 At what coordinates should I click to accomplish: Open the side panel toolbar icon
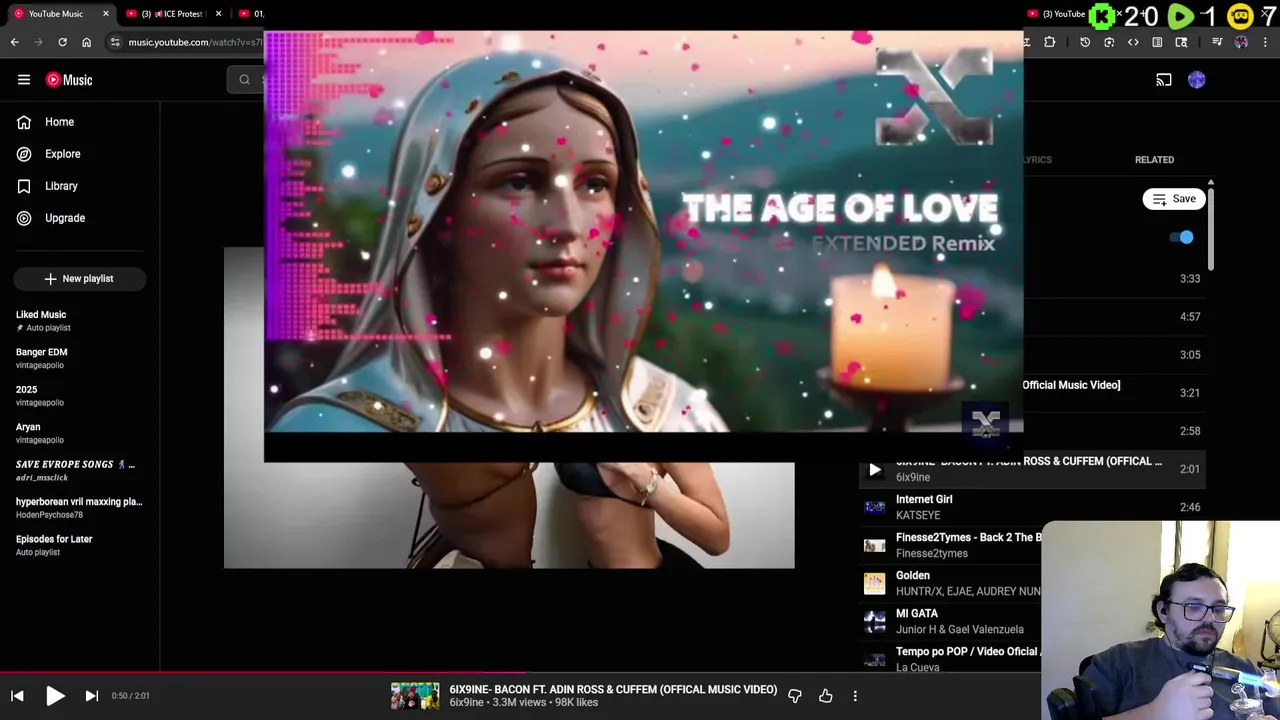[x=1157, y=42]
